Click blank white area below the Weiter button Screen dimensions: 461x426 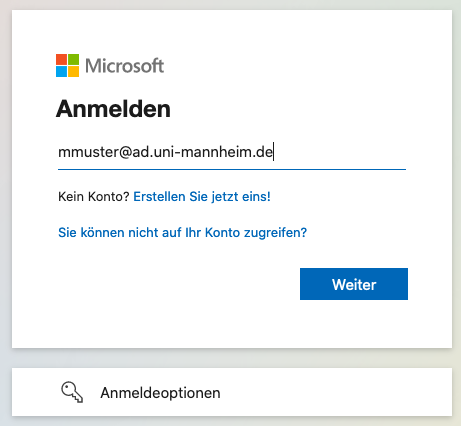pyautogui.click(x=354, y=323)
